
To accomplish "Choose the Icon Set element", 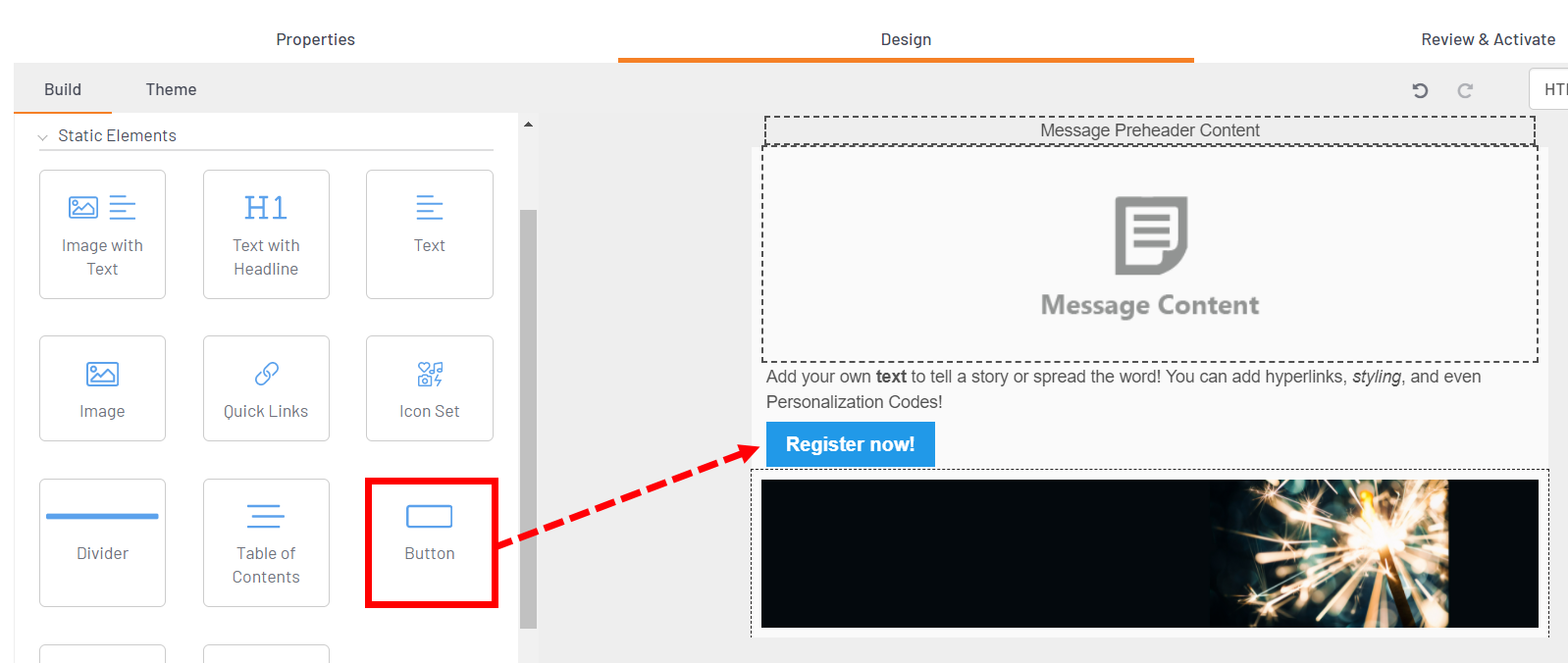I will pyautogui.click(x=429, y=388).
